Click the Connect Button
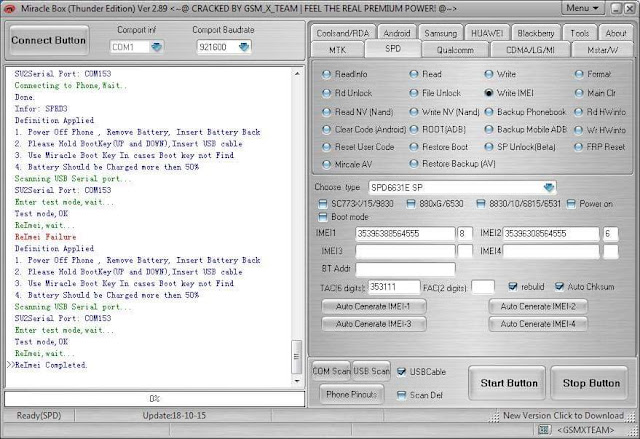The height and width of the screenshot is (439, 640). (x=49, y=40)
